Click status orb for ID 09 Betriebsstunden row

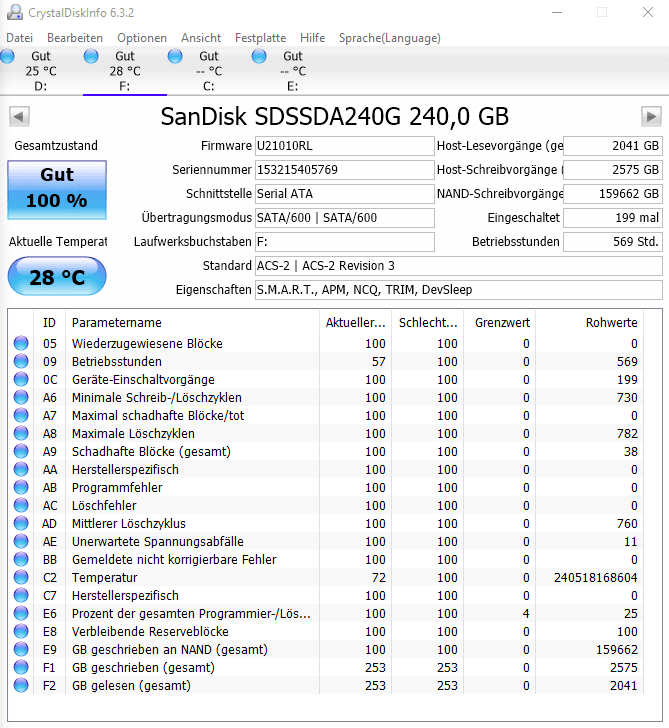click(21, 361)
